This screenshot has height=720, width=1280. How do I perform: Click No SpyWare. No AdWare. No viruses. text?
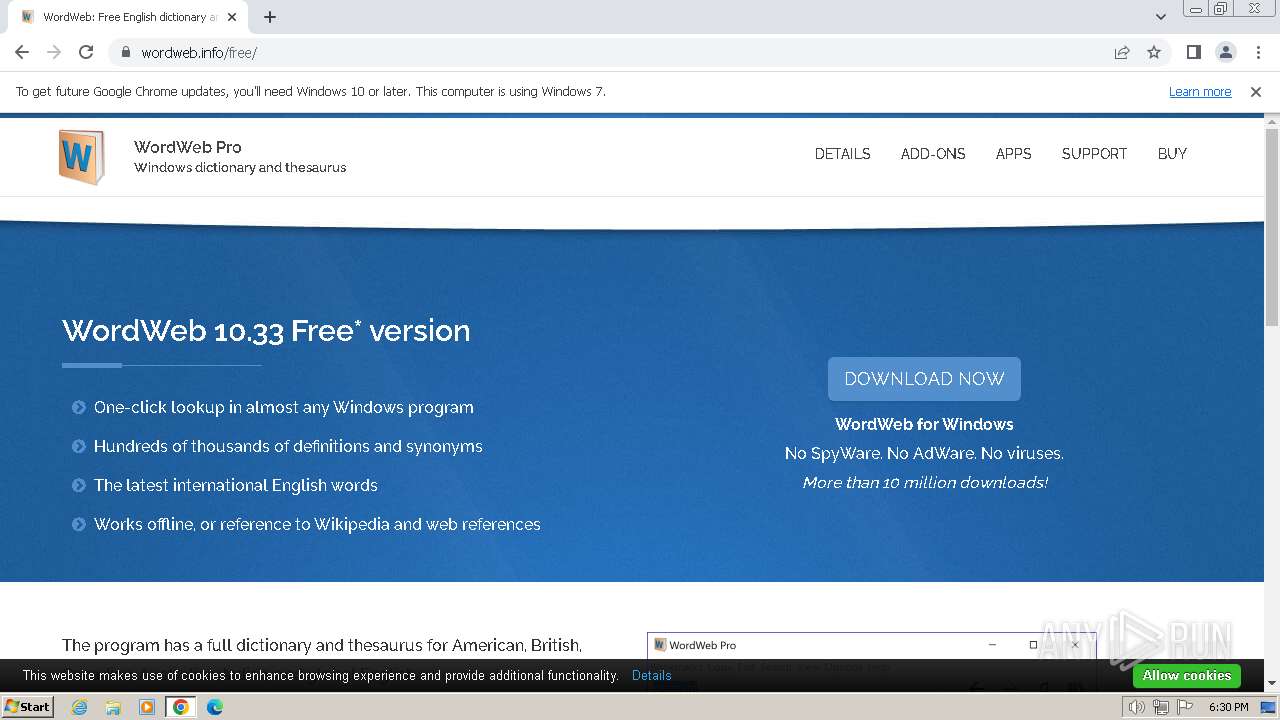click(x=924, y=453)
